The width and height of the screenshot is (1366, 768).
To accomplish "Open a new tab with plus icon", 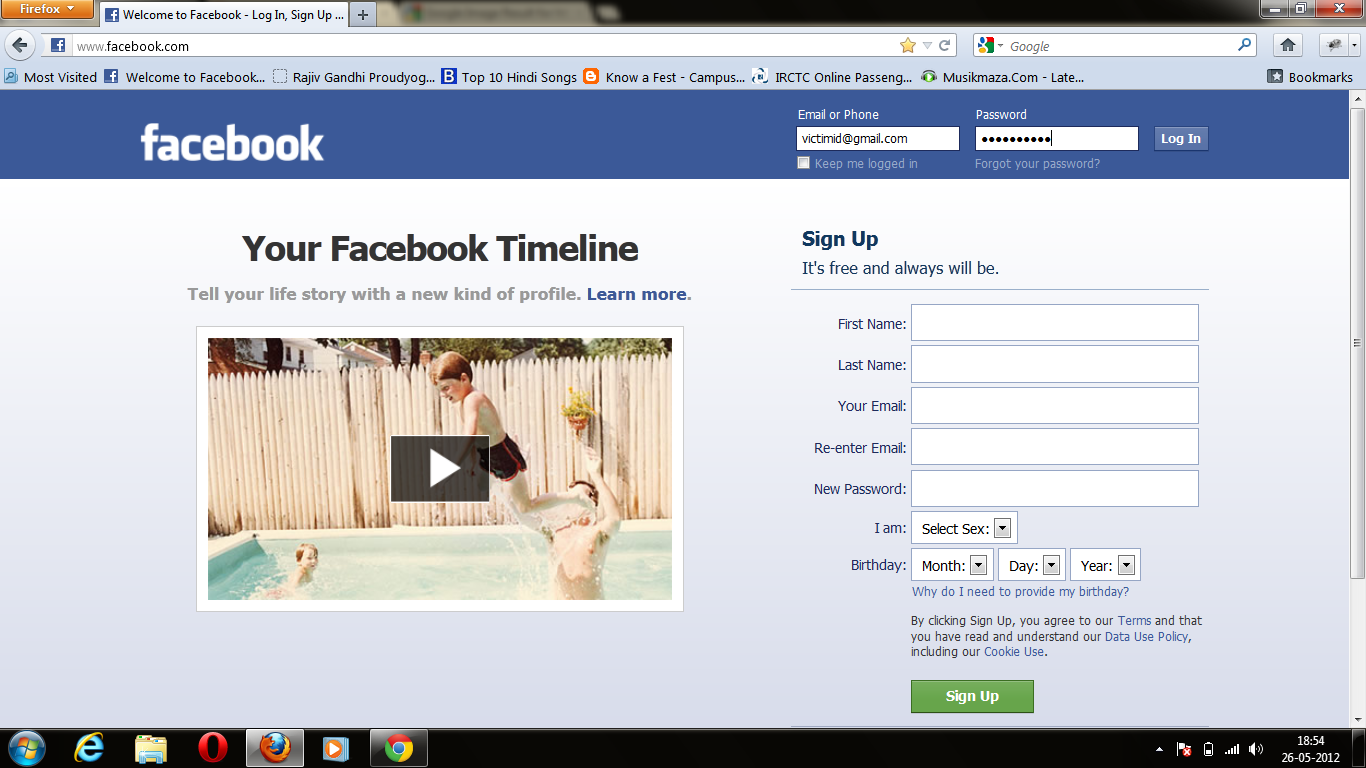I will tap(363, 15).
